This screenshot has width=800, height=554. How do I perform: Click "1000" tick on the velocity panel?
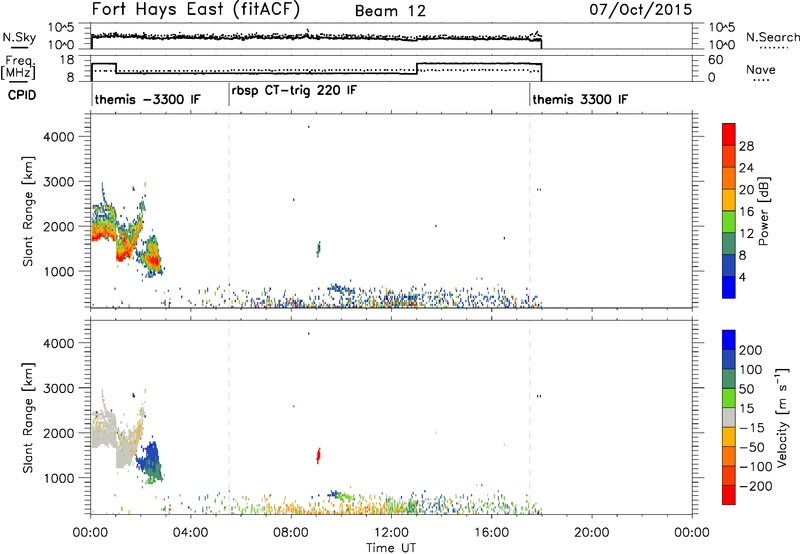coord(59,478)
